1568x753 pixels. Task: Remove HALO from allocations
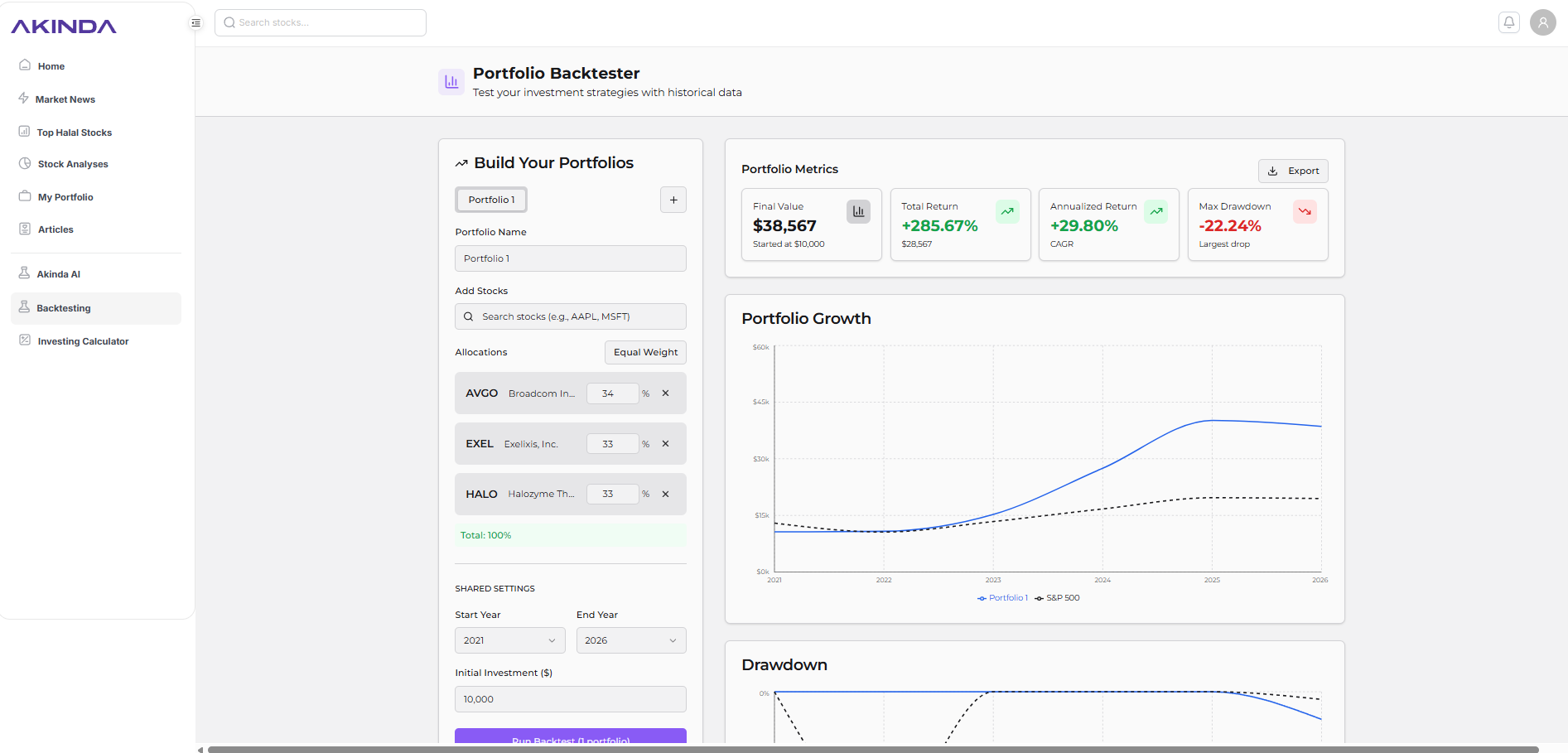[x=665, y=494]
